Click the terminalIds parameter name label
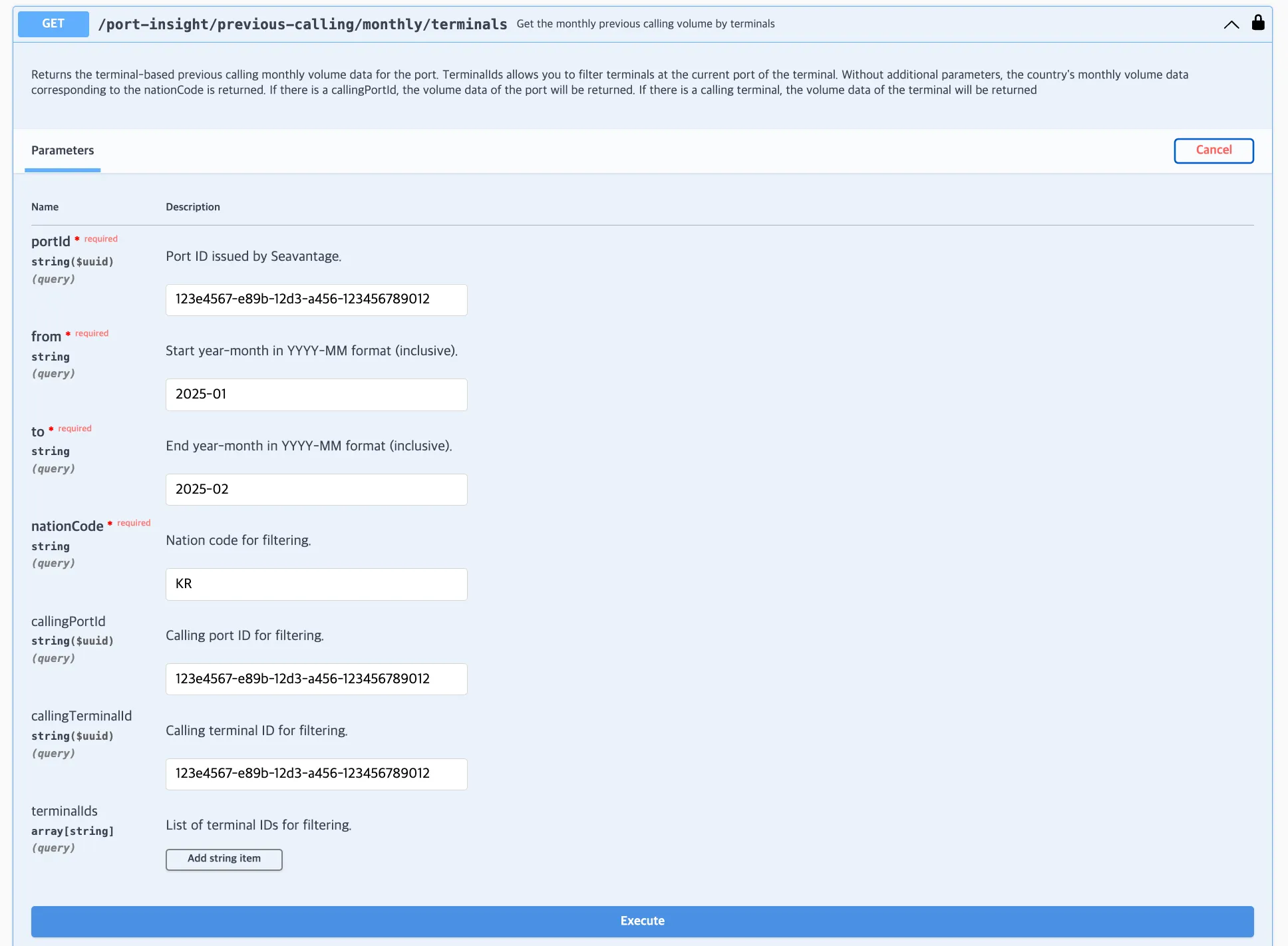Image resolution: width=1288 pixels, height=946 pixels. 65,811
